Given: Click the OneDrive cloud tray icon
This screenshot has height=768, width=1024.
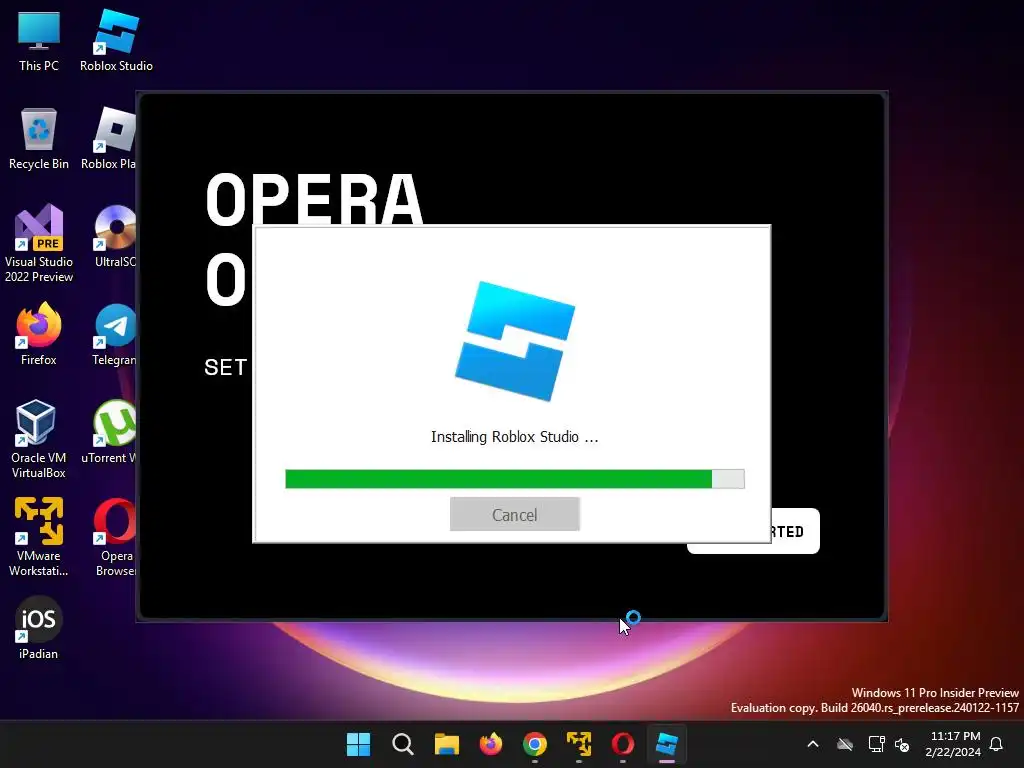Looking at the screenshot, I should (845, 744).
